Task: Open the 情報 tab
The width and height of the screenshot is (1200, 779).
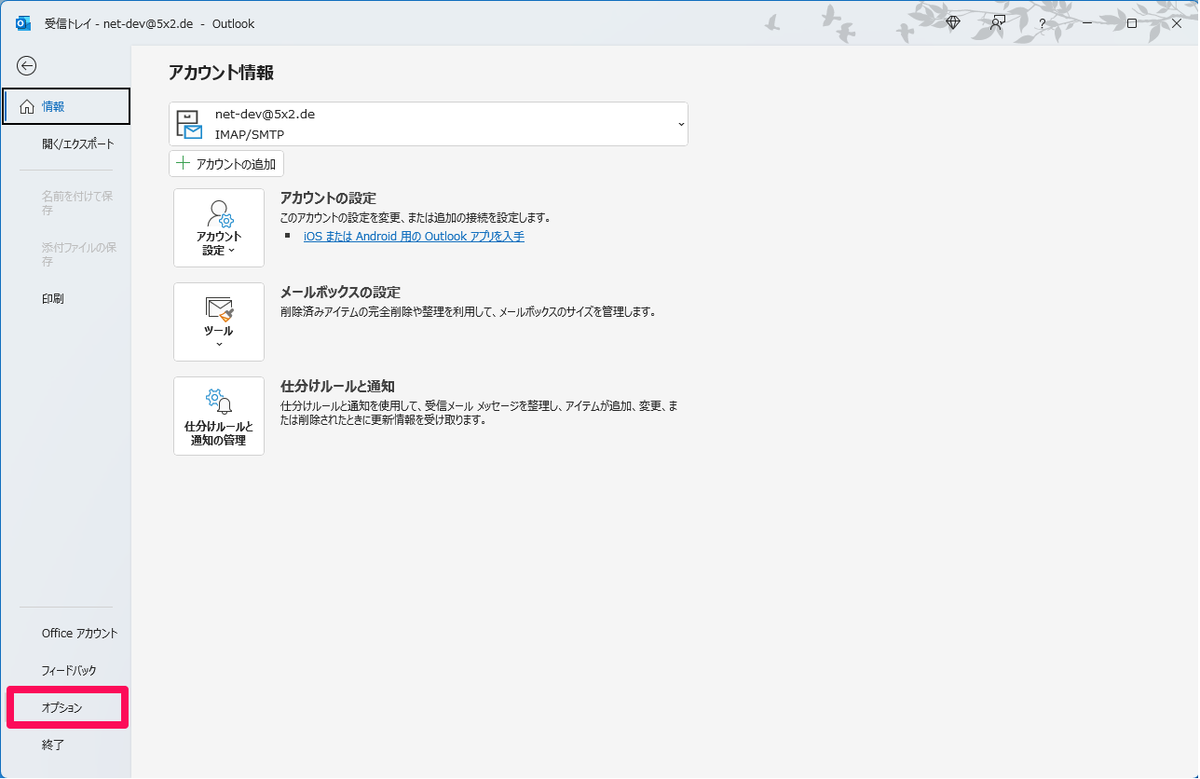Action: tap(67, 106)
